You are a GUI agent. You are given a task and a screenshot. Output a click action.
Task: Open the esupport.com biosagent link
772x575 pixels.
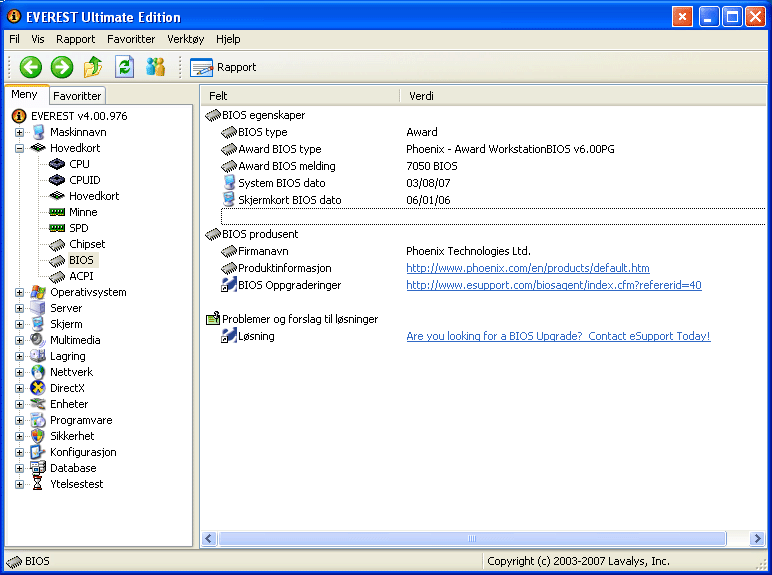point(554,285)
